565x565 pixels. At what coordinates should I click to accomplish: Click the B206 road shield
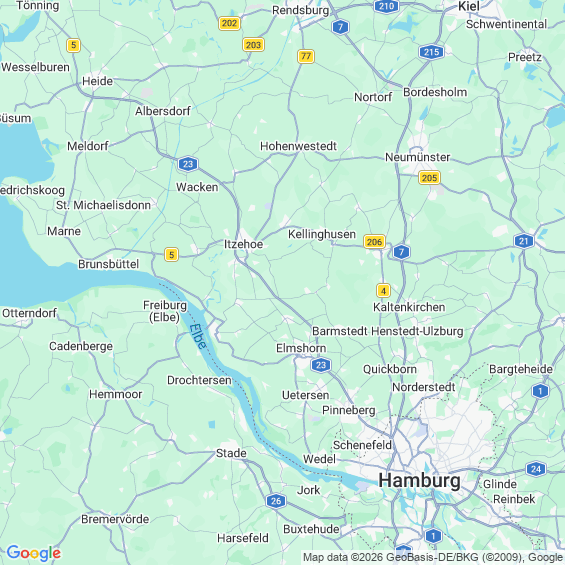coord(374,241)
